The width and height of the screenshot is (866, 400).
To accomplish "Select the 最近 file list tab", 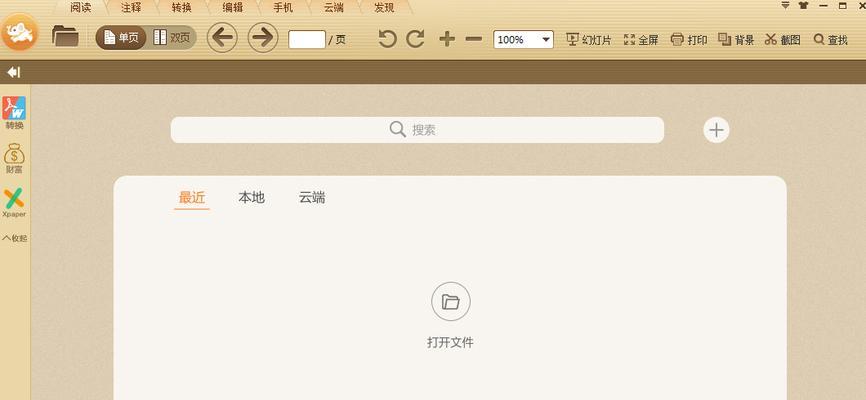I will [192, 197].
